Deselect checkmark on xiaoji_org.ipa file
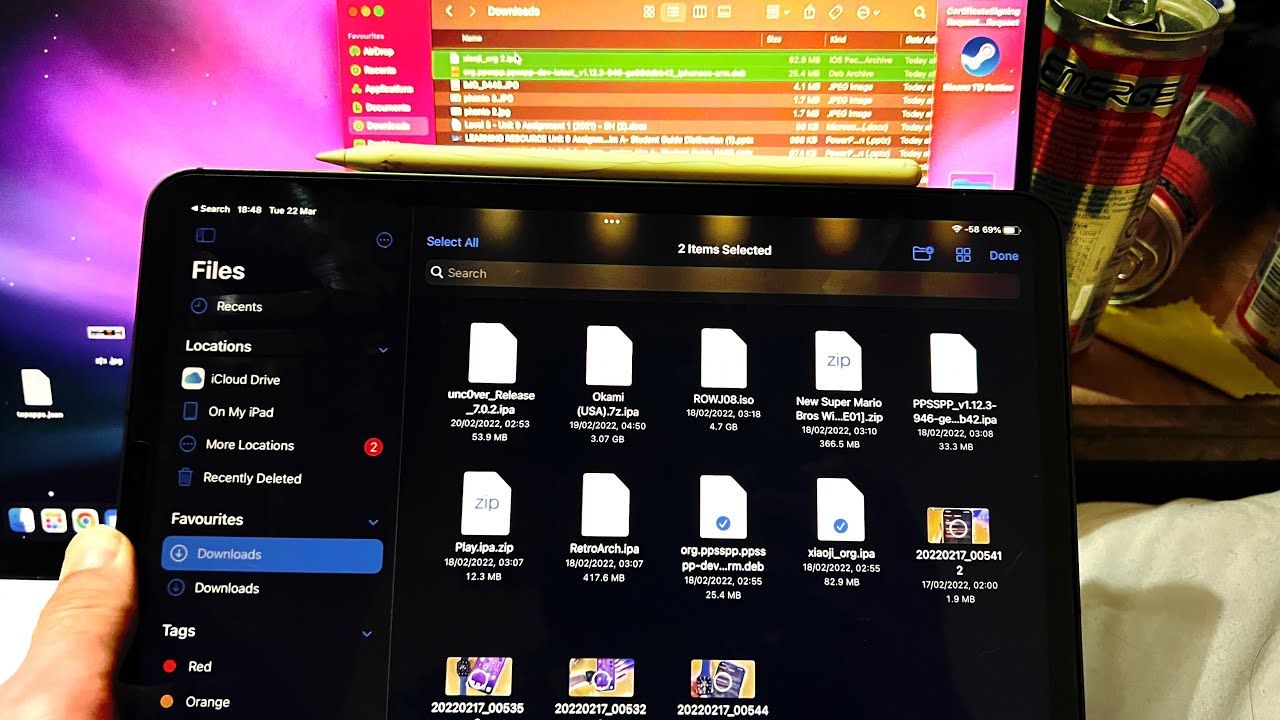The image size is (1280, 720). pyautogui.click(x=841, y=525)
